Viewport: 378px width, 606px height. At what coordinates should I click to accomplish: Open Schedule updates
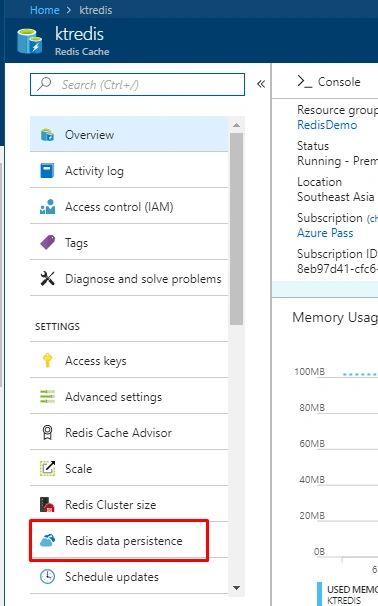pos(129,576)
